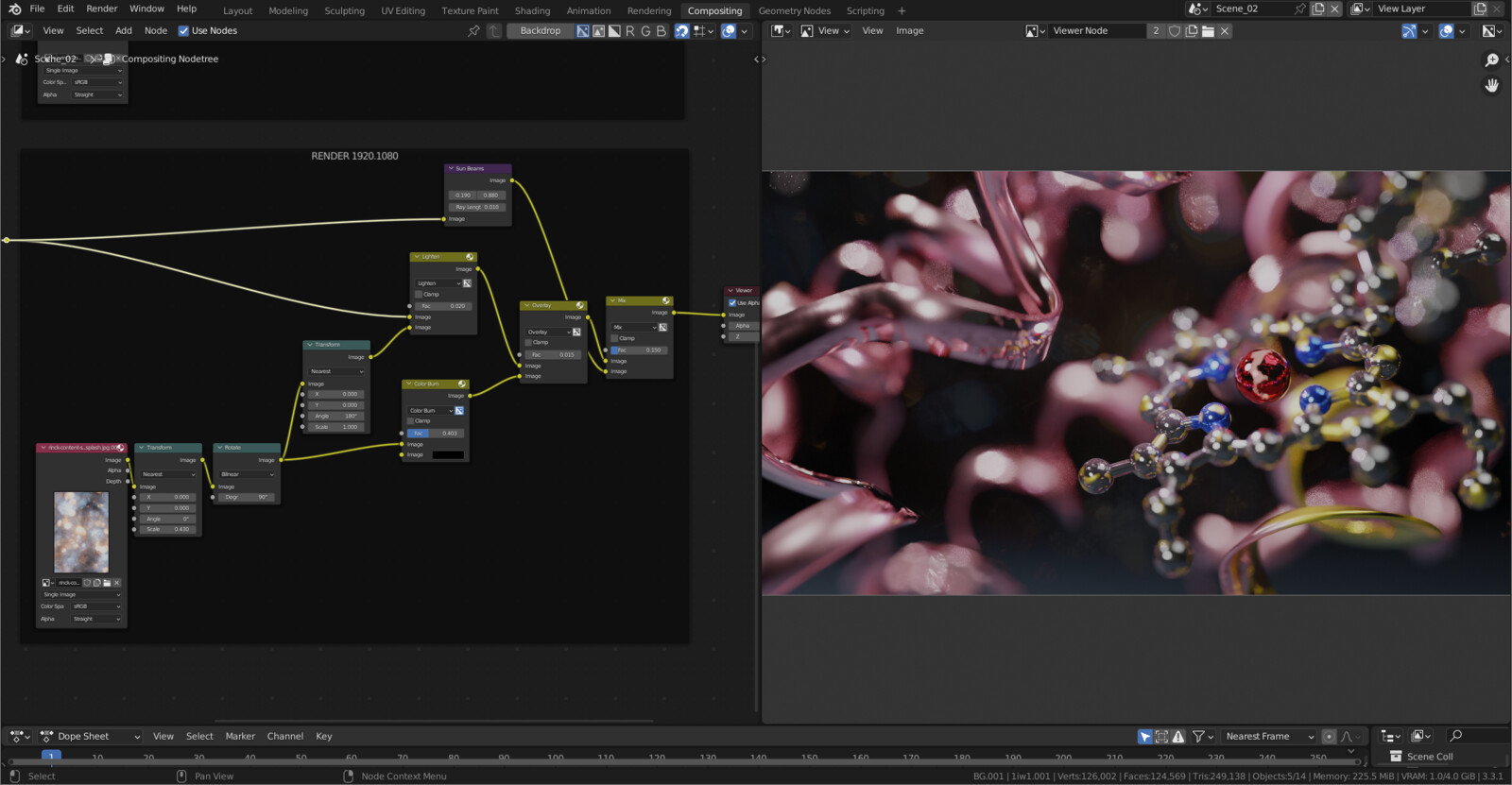This screenshot has width=1512, height=785.
Task: Select Alpha backdrop channel icon
Action: click(614, 31)
